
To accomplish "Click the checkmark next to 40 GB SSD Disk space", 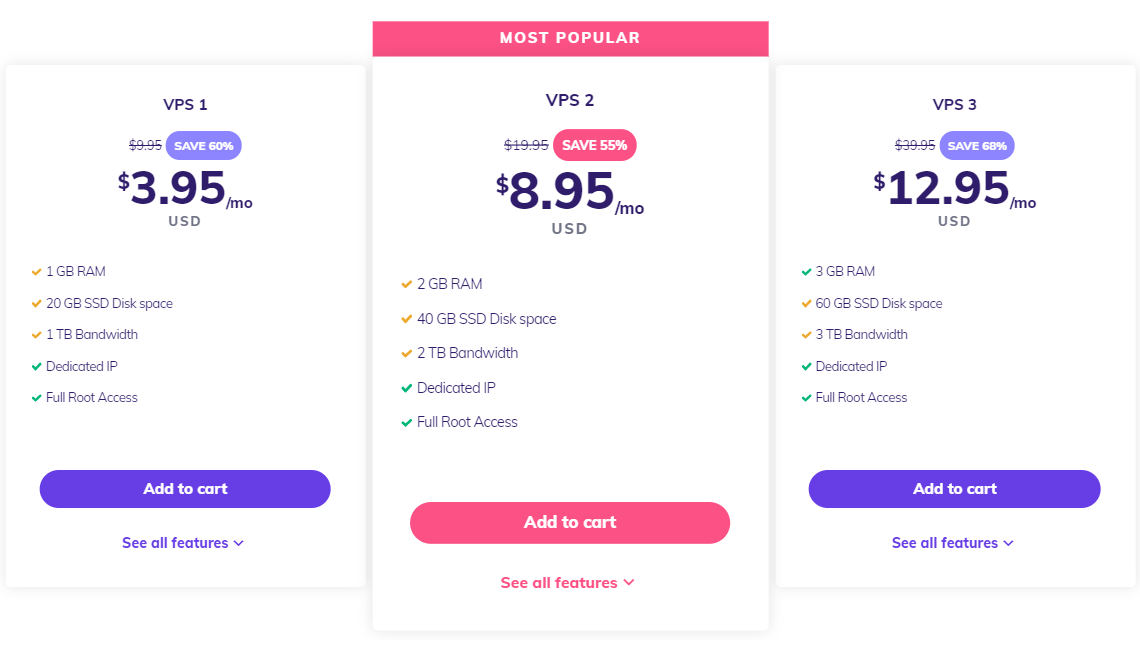I will pyautogui.click(x=406, y=319).
